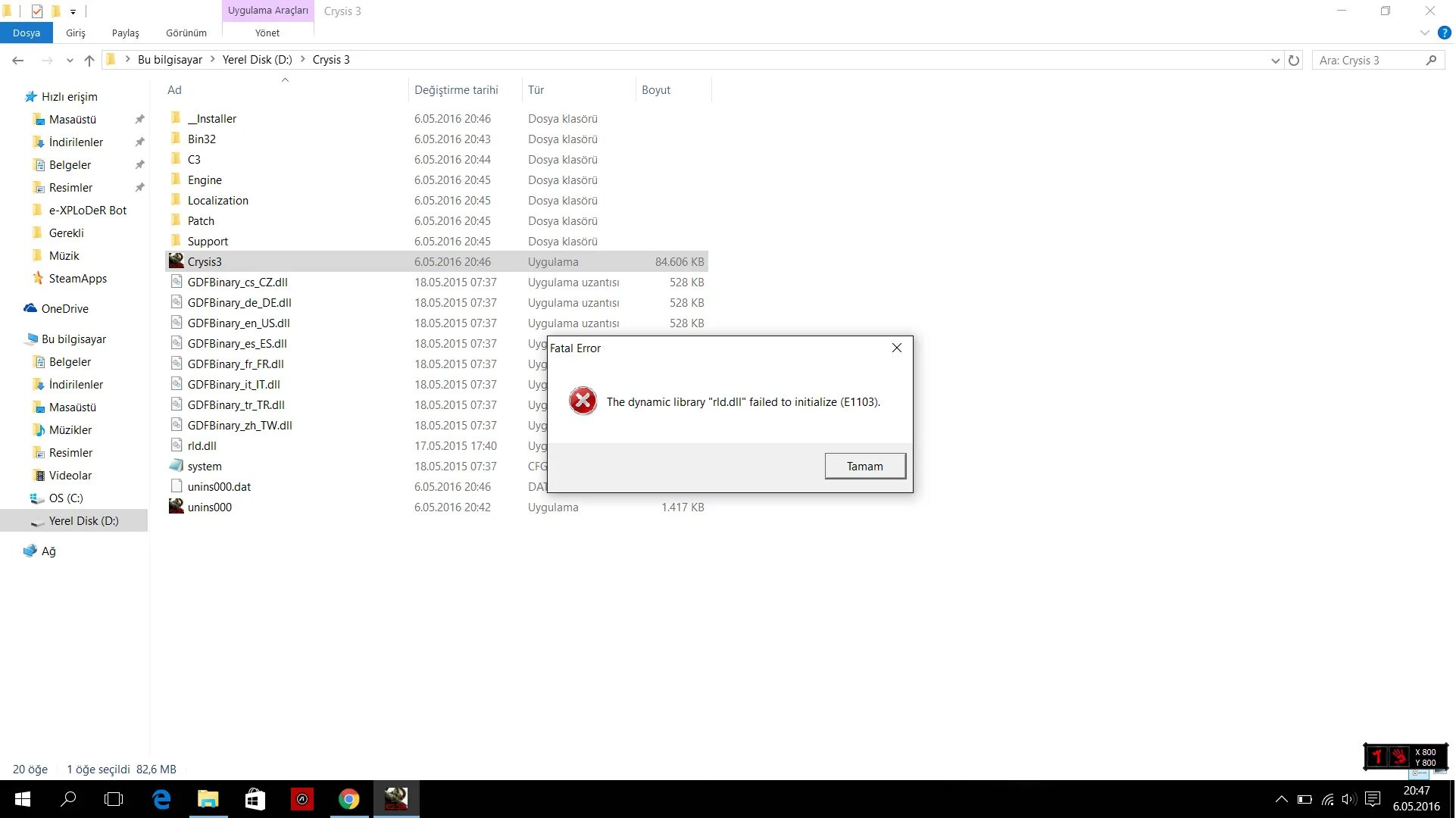Click the Localization folder

[218, 200]
